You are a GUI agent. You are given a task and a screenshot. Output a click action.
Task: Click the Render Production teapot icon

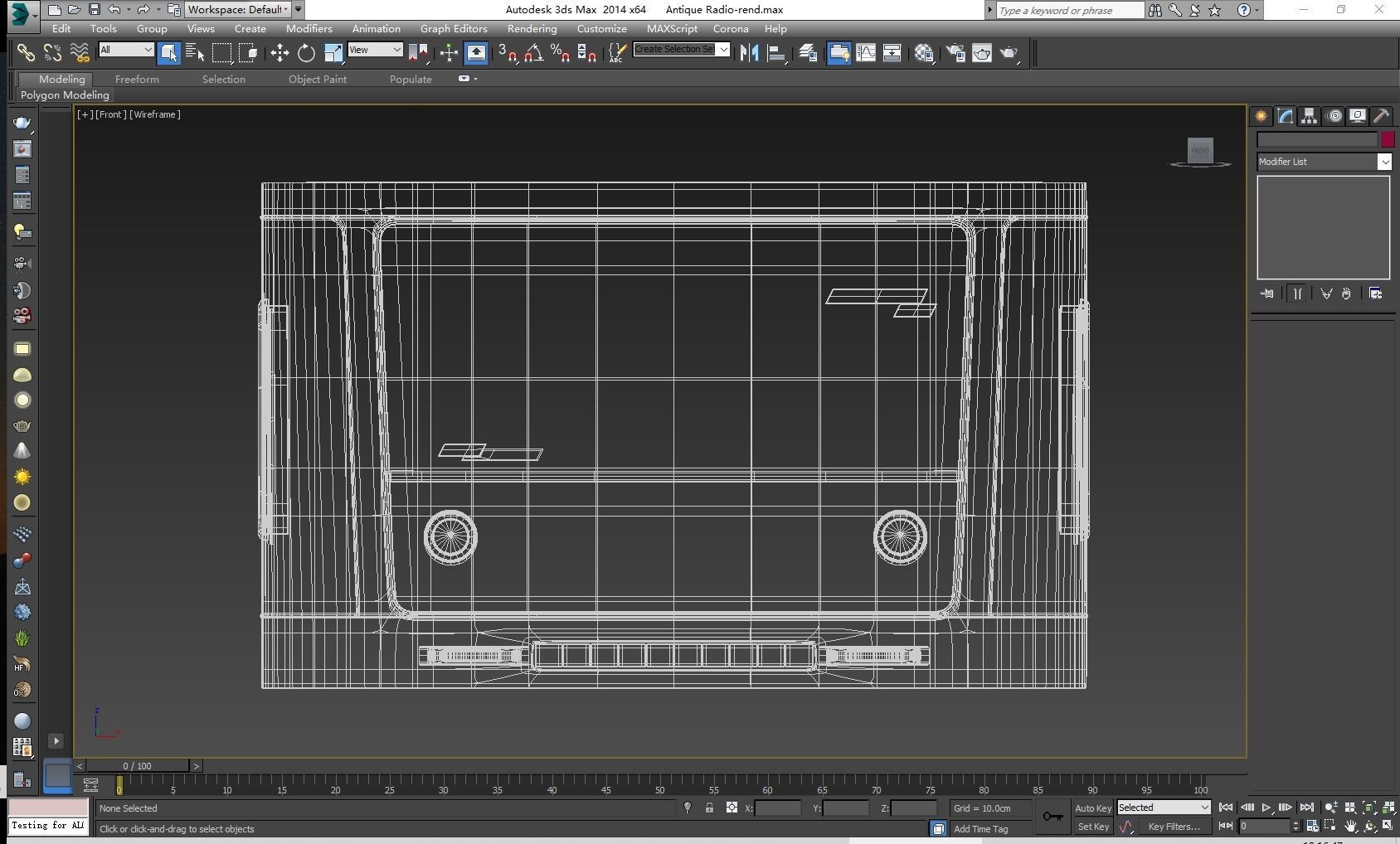pyautogui.click(x=1009, y=53)
